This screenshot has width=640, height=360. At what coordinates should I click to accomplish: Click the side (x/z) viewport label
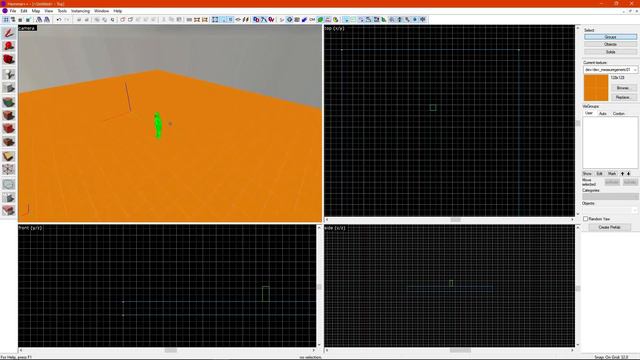[335, 228]
